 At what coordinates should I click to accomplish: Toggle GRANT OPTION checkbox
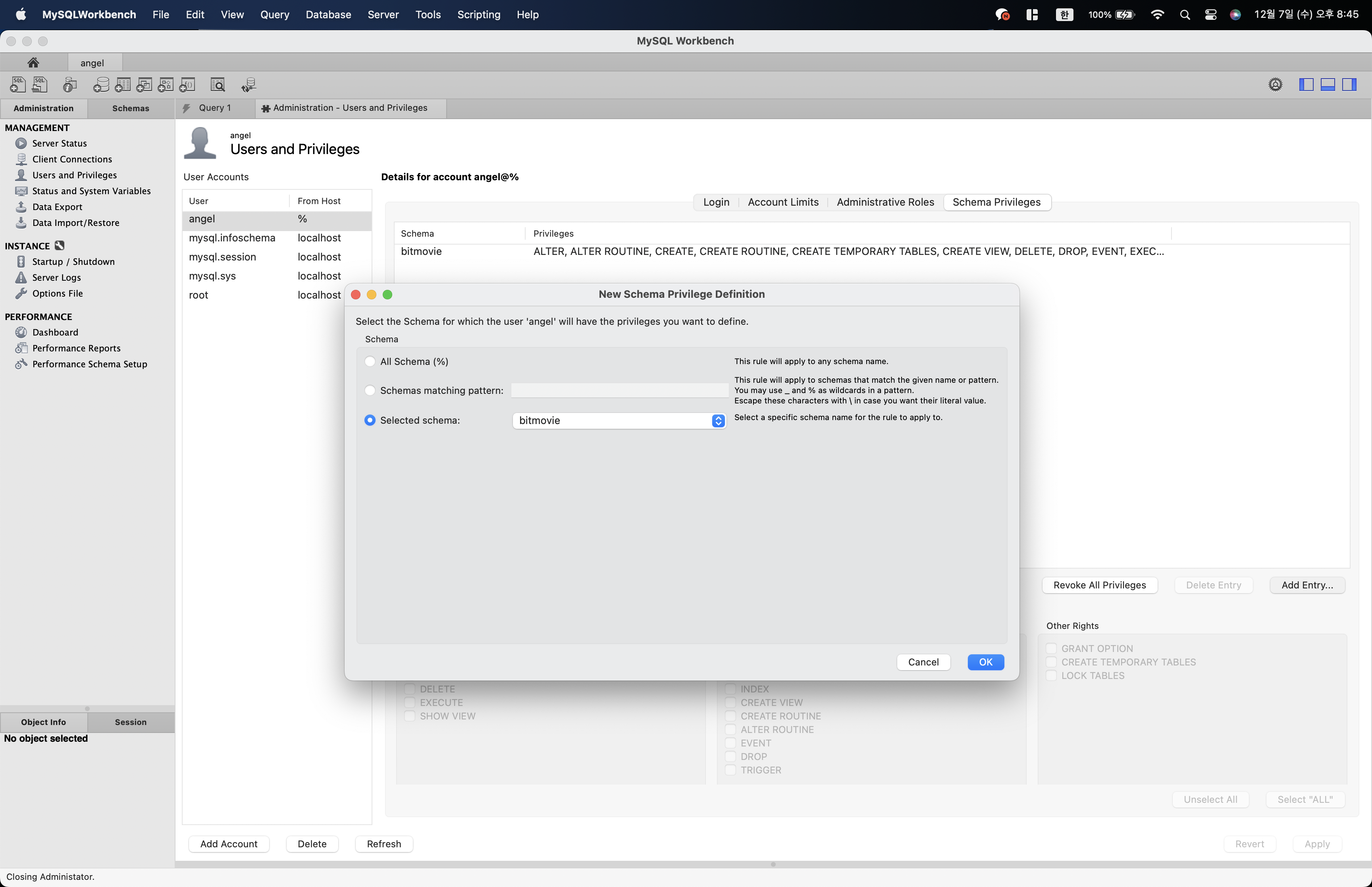(1051, 648)
